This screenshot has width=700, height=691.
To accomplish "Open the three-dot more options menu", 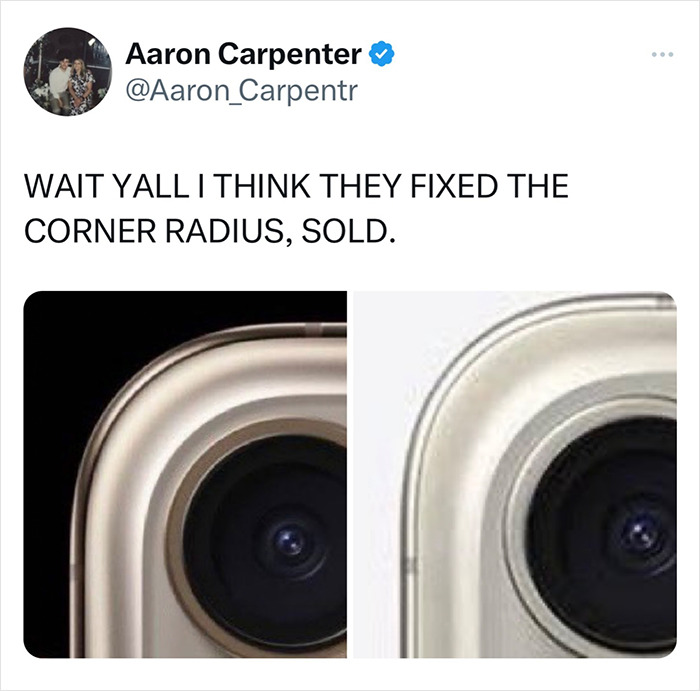I will pyautogui.click(x=662, y=54).
